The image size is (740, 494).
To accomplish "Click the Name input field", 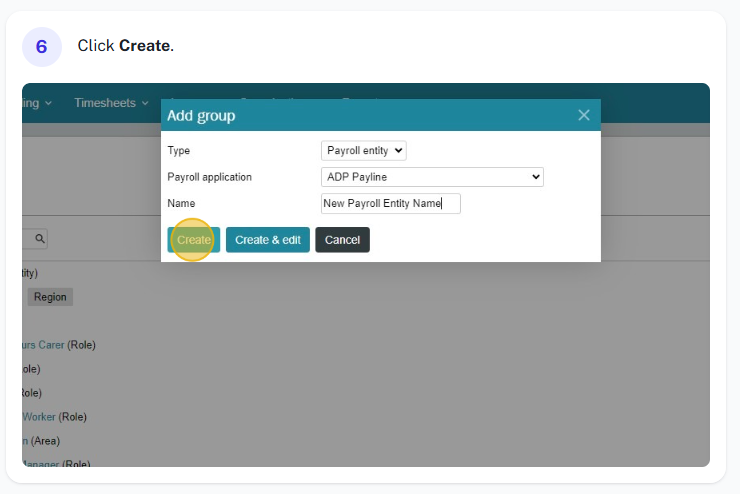I will tap(391, 203).
